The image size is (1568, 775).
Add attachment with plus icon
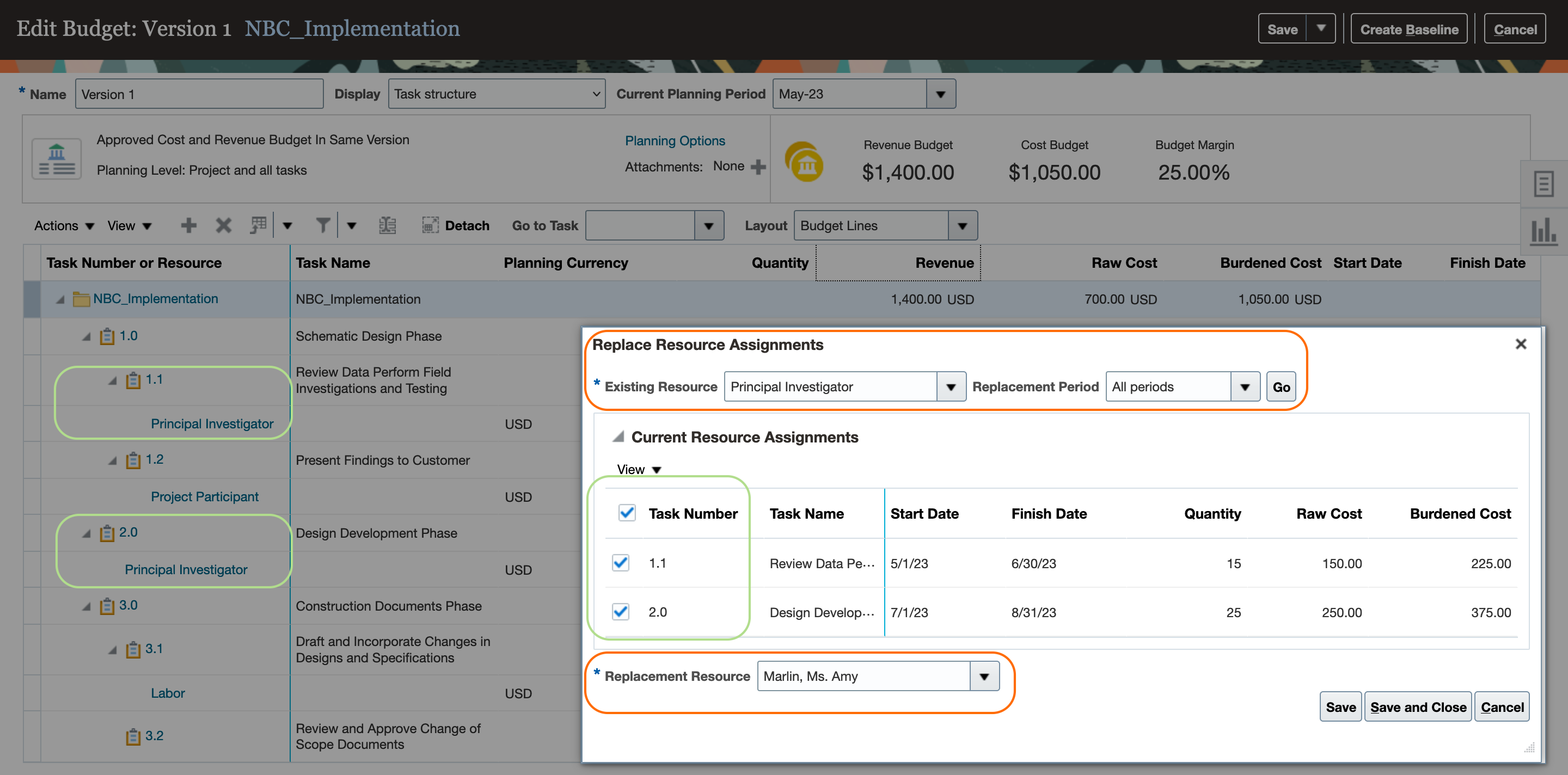click(758, 167)
